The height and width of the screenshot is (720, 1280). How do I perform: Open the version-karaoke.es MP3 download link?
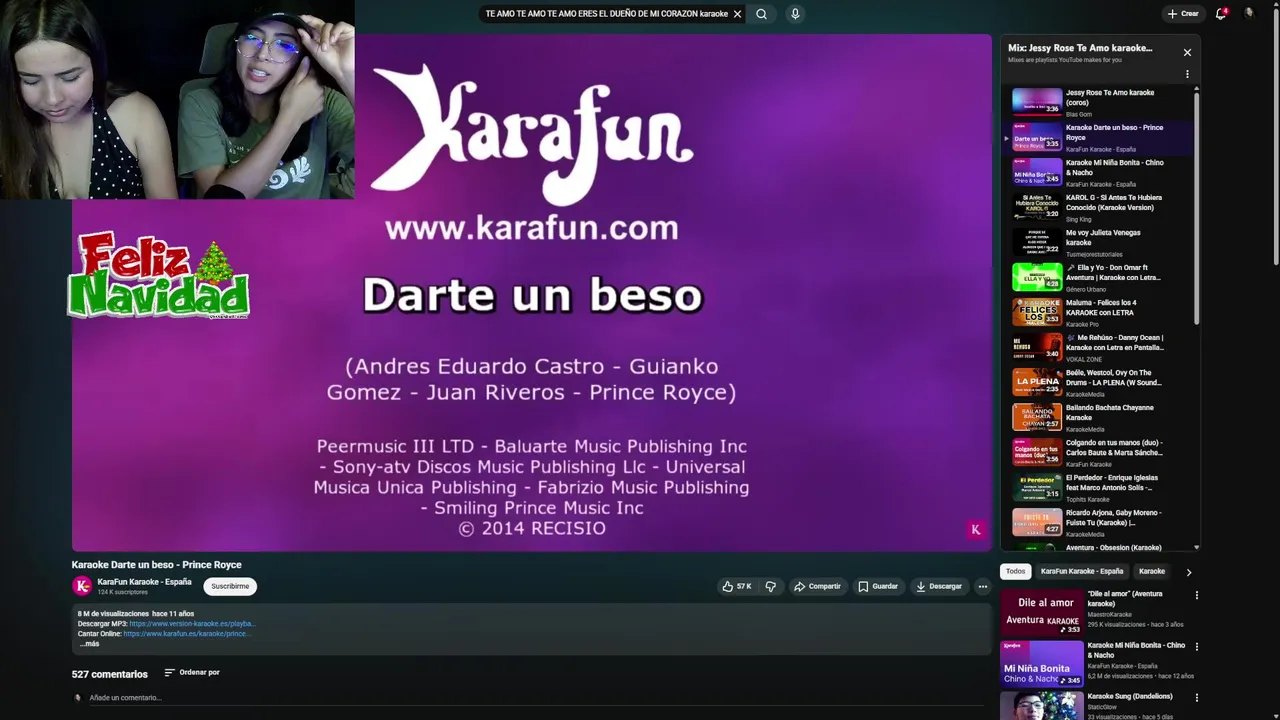(192, 624)
